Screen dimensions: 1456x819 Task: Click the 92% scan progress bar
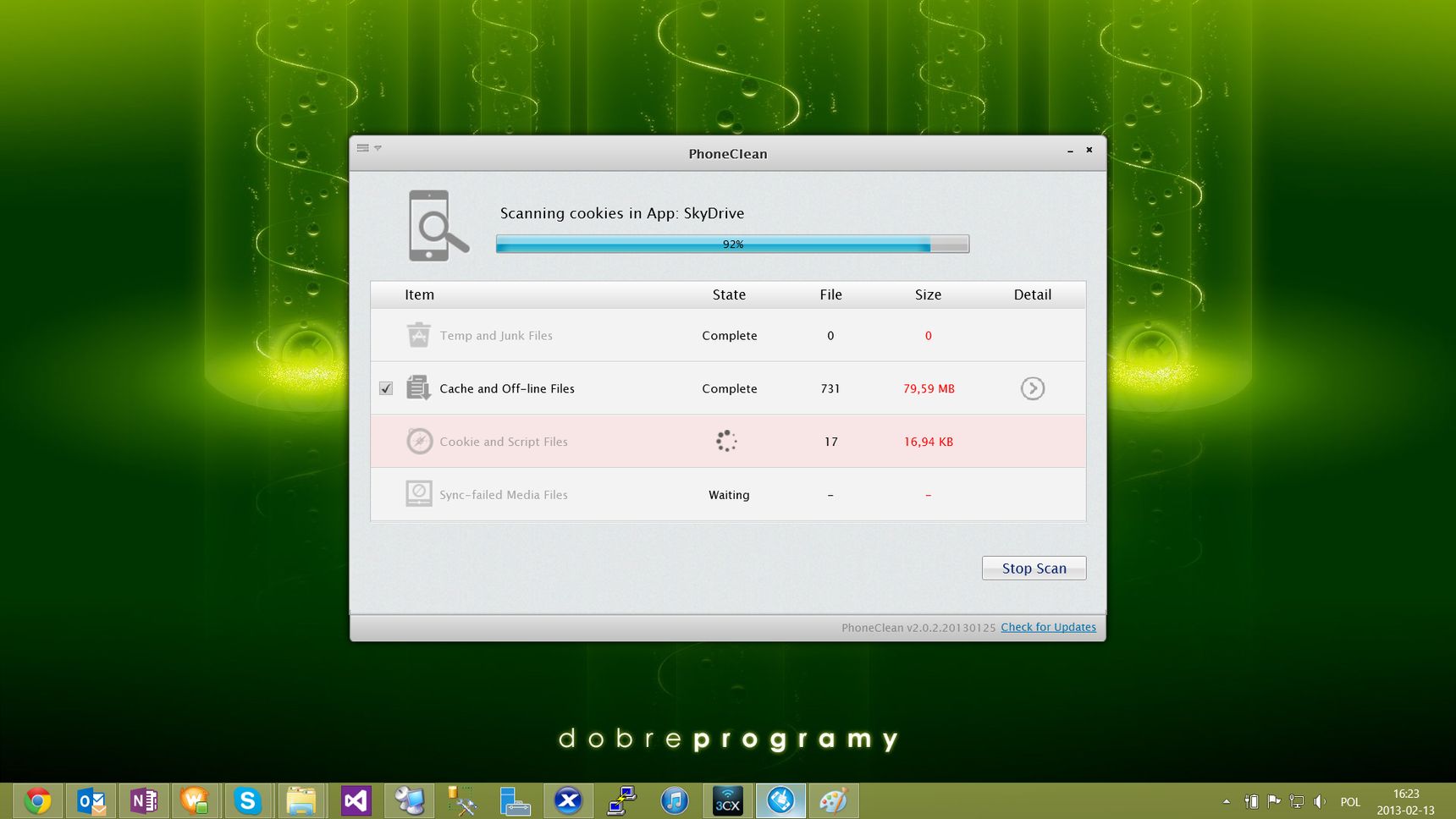pos(732,245)
